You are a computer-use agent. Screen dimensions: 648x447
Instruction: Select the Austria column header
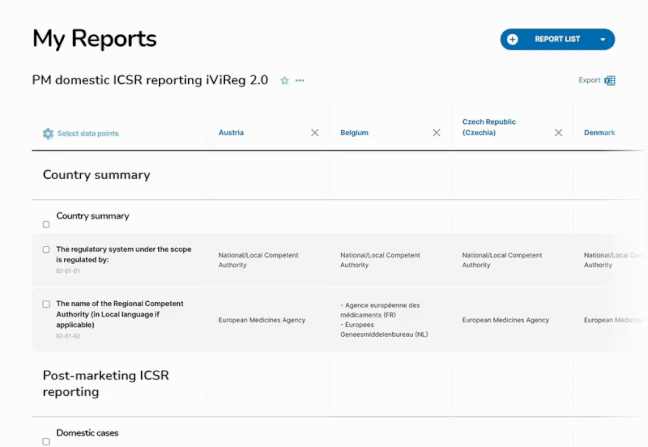pos(231,132)
